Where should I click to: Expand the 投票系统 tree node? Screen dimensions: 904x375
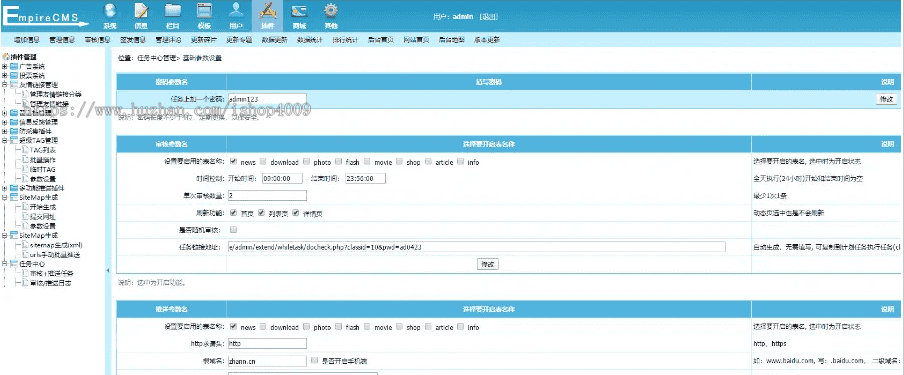point(5,76)
